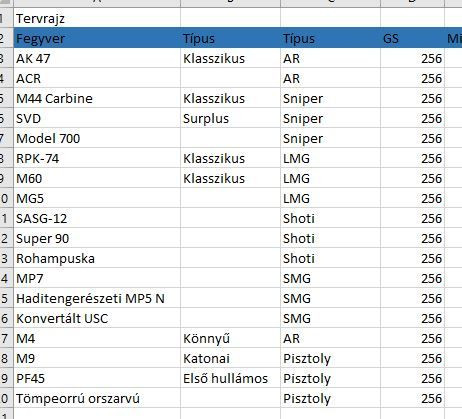This screenshot has height=419, width=462.
Task: Click Klasszikus in the RPK-74 row
Action: coord(230,158)
